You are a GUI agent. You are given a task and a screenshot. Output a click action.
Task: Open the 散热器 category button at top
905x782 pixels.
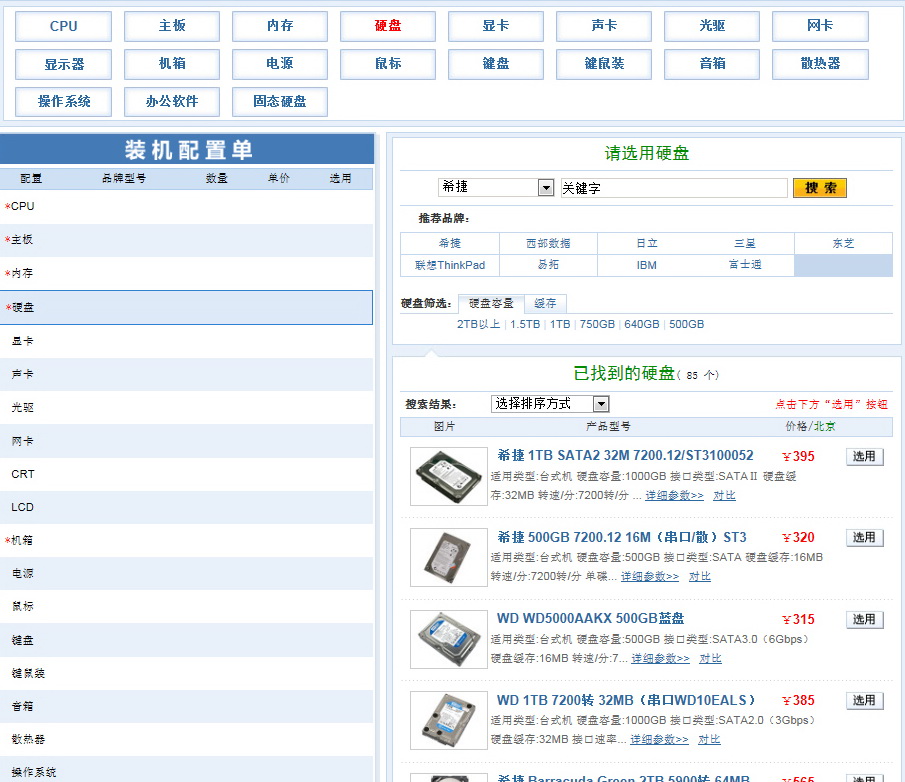(x=820, y=64)
